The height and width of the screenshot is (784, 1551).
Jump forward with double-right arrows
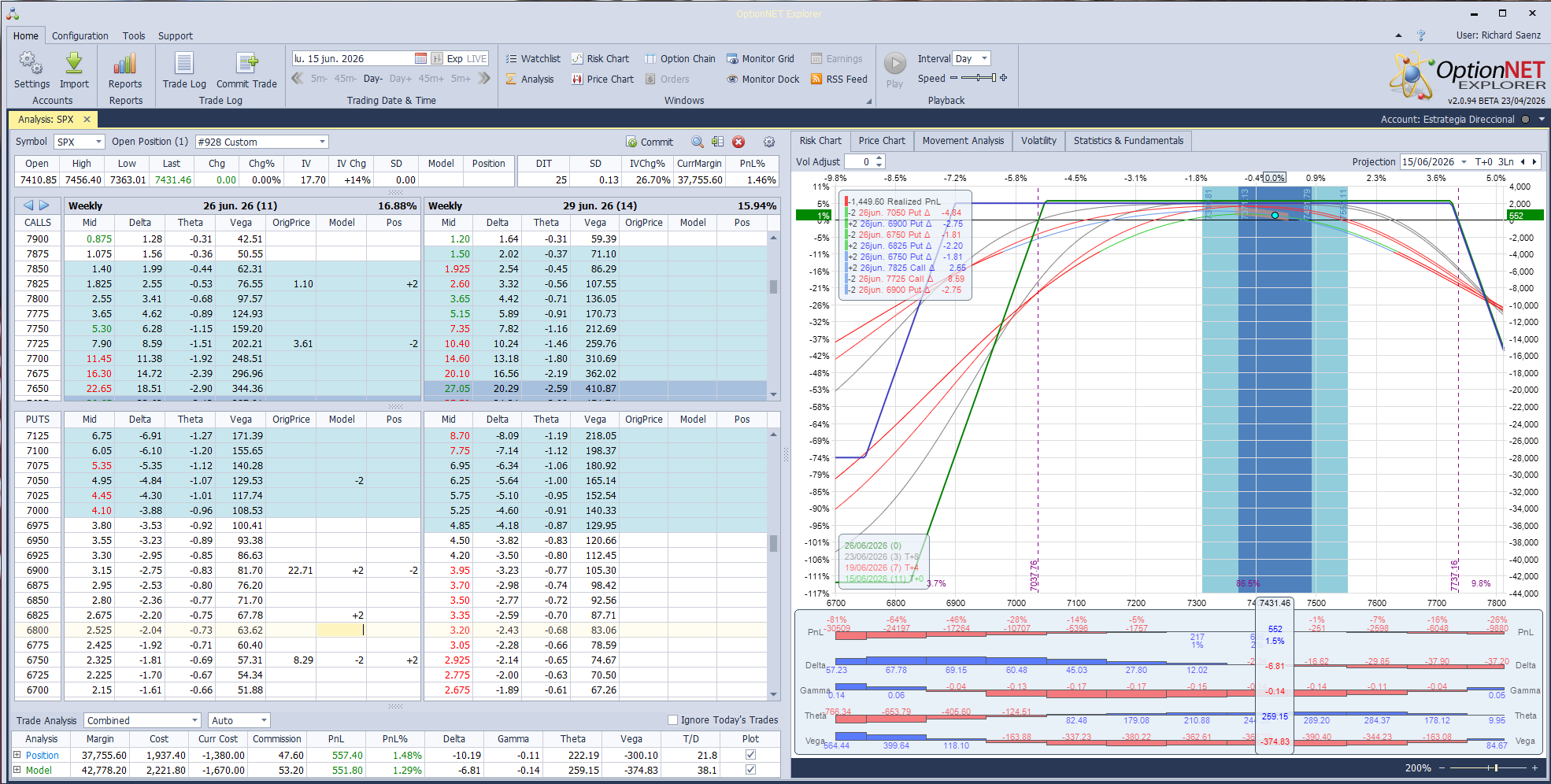click(484, 78)
